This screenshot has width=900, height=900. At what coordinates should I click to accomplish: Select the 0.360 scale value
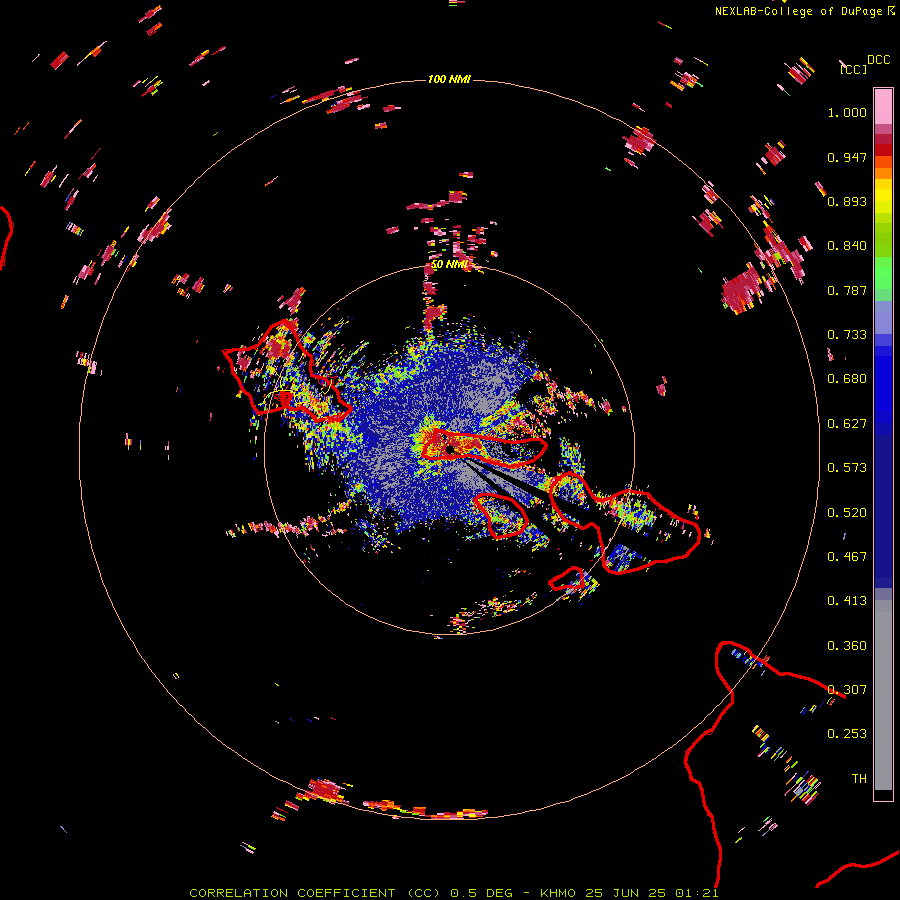(847, 646)
